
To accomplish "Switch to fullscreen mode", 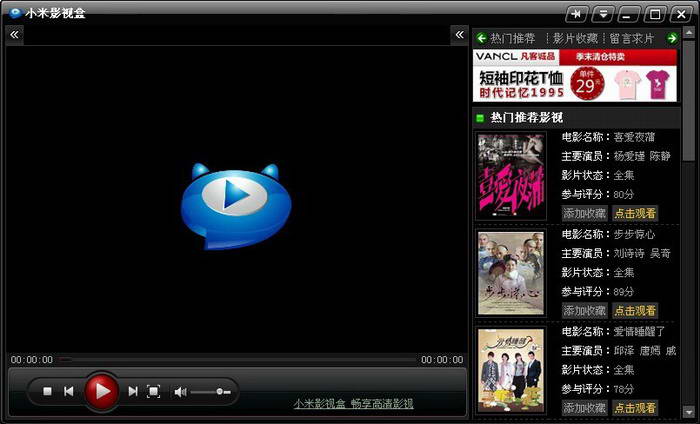I will coord(154,391).
